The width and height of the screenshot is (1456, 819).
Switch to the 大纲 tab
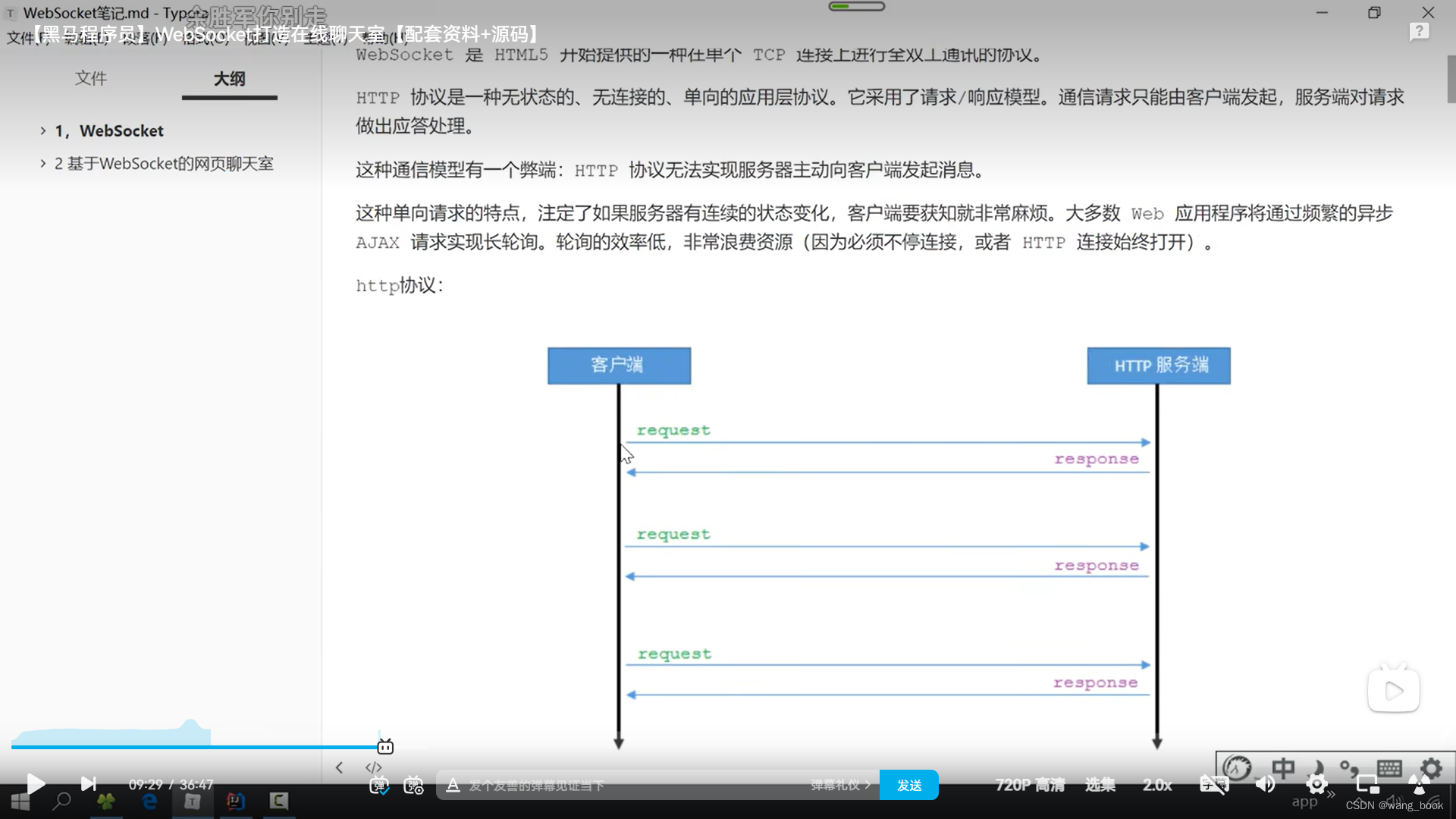click(x=229, y=78)
